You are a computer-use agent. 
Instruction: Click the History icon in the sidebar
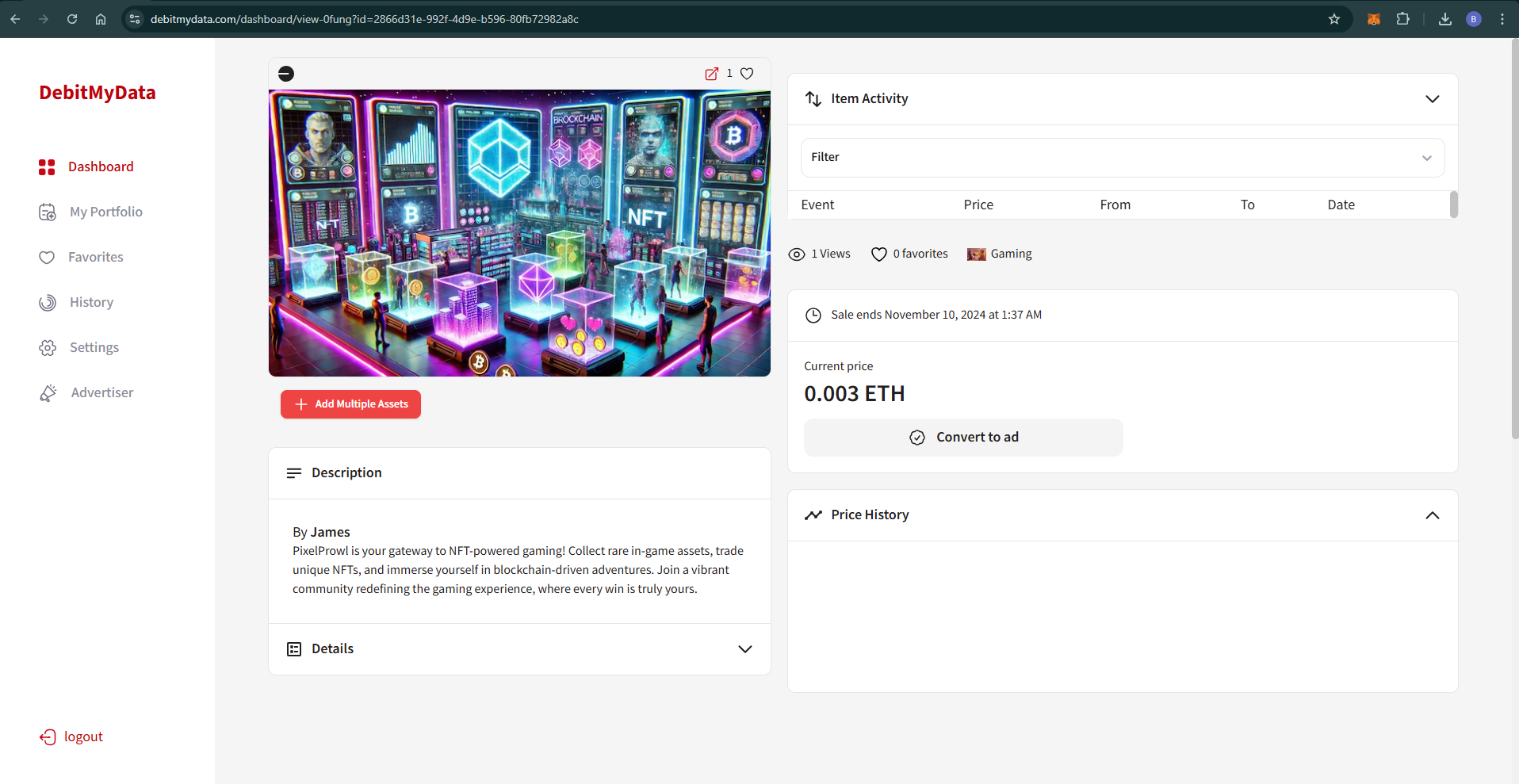pos(48,303)
